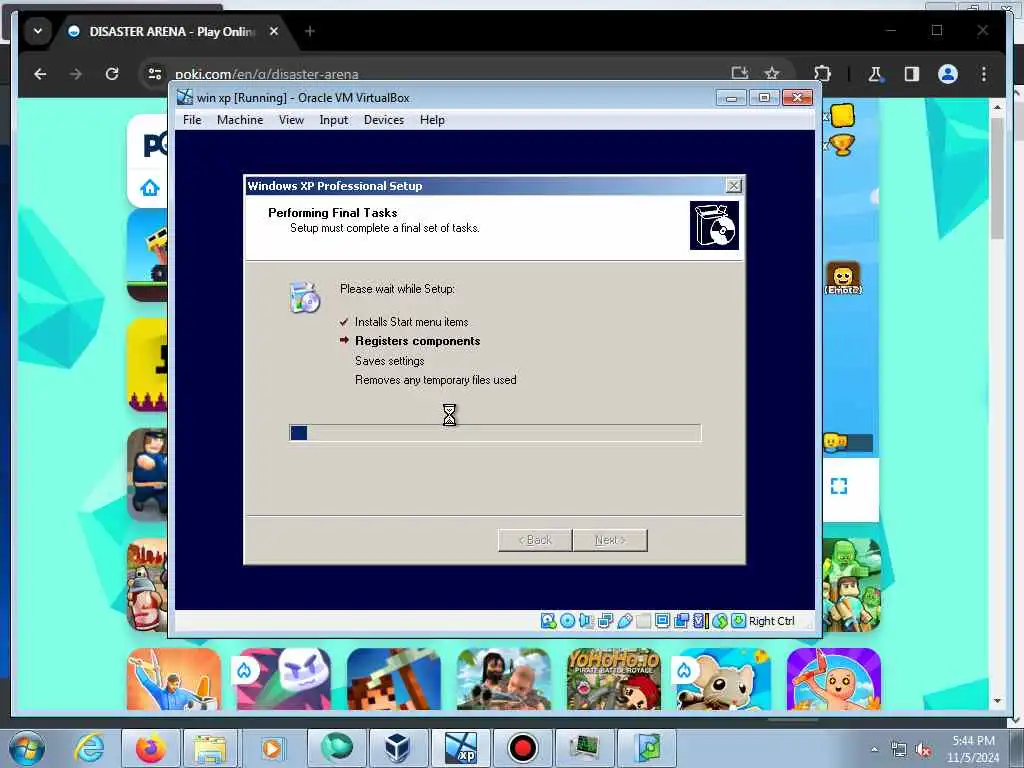Screen dimensions: 1024x768
Task: Open the Chrome extensions puzzle icon
Action: pos(823,74)
